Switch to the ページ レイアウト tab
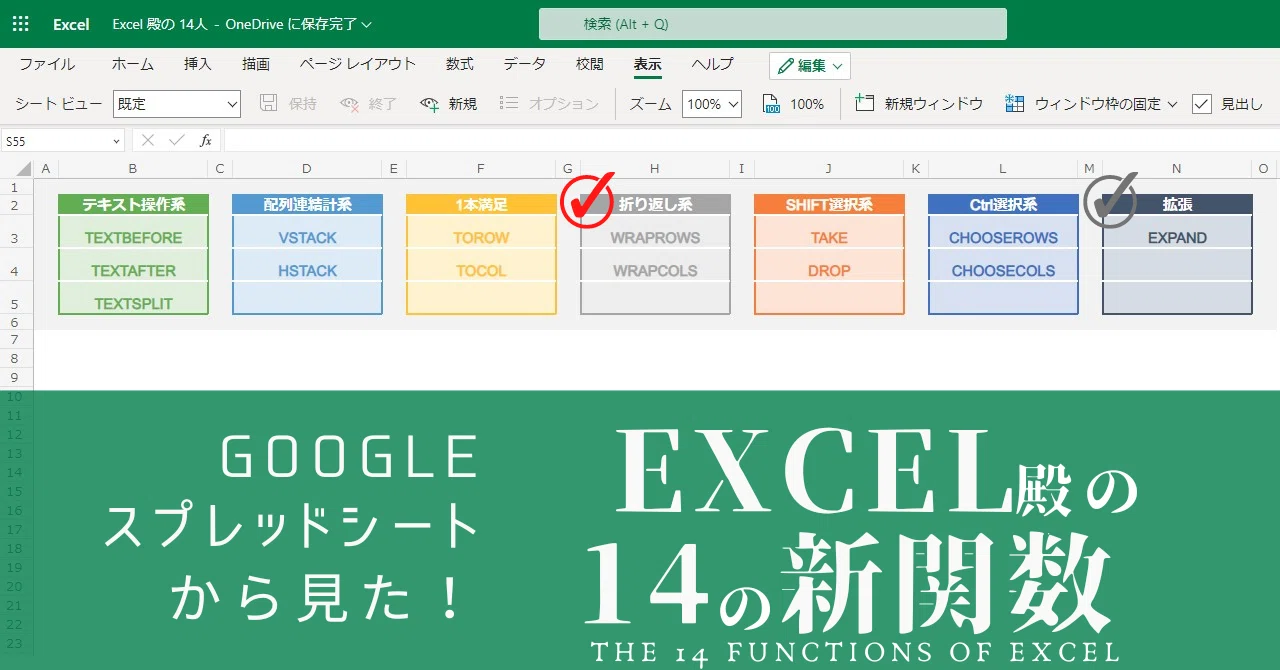The image size is (1280, 670). [x=357, y=64]
